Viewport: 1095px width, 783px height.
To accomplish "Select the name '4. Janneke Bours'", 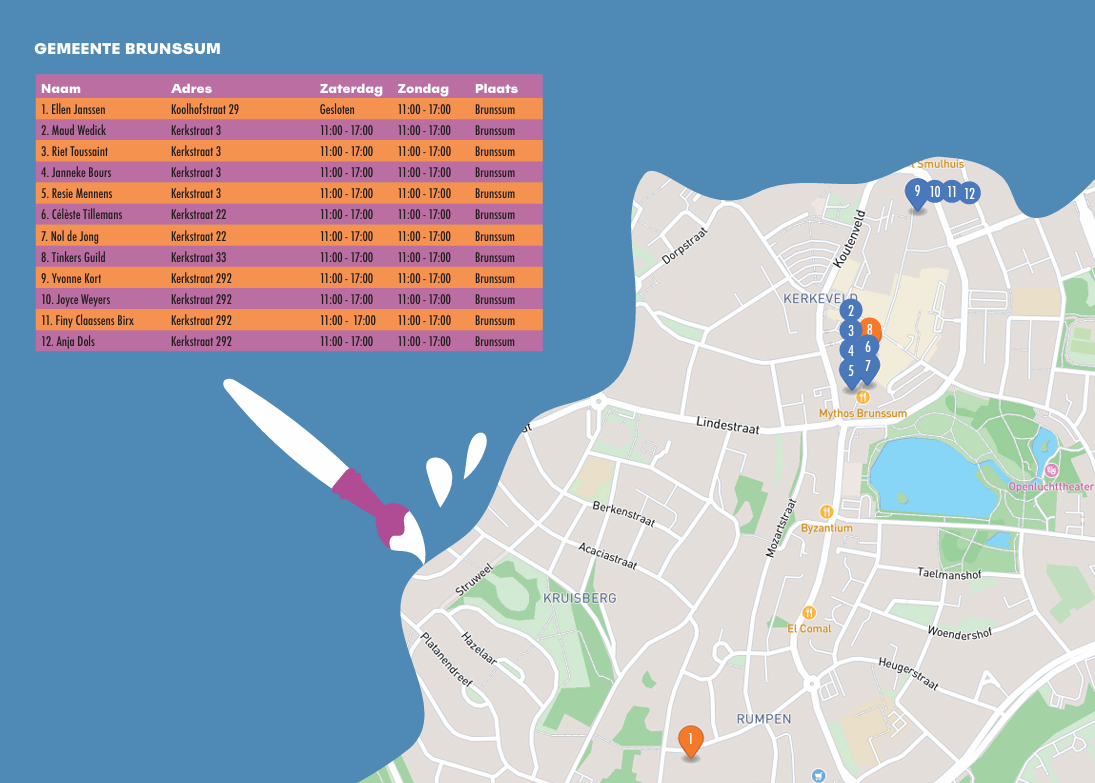I will pos(76,173).
